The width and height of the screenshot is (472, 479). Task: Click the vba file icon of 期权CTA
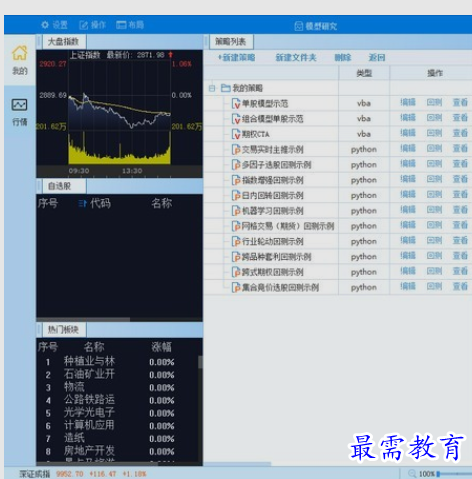tap(236, 134)
